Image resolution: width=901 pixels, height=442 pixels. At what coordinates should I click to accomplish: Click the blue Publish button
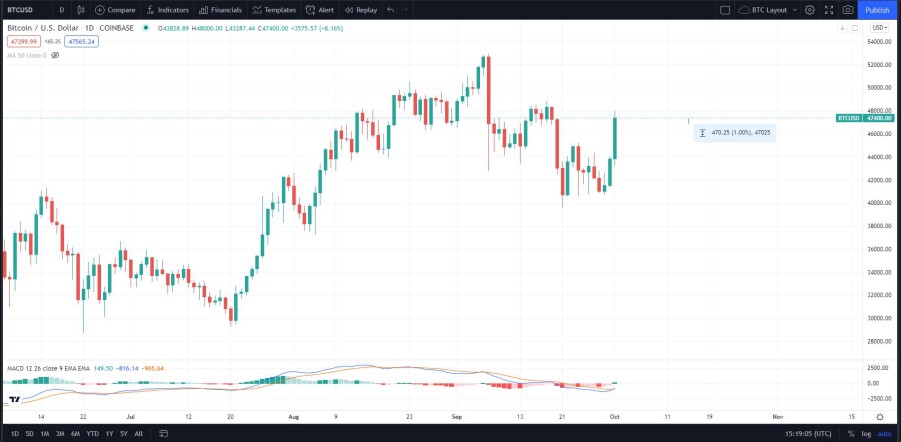click(x=877, y=10)
